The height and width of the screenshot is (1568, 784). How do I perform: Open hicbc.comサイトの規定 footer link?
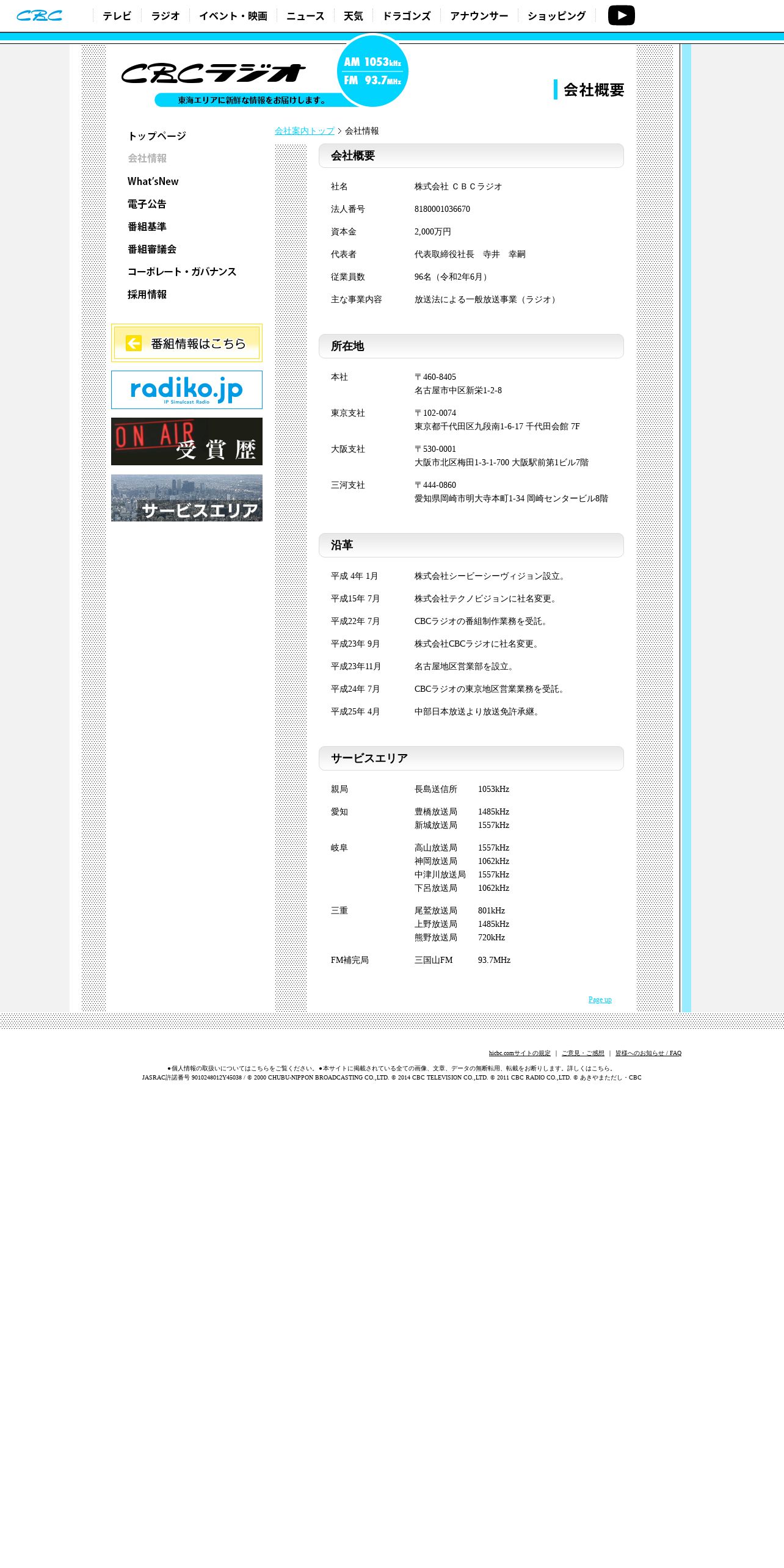pos(520,1053)
